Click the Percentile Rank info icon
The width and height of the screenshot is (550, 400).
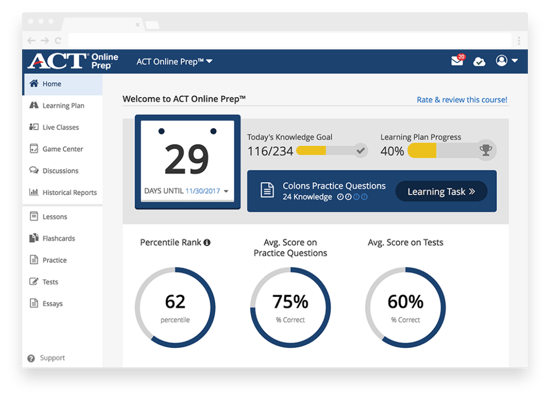207,242
